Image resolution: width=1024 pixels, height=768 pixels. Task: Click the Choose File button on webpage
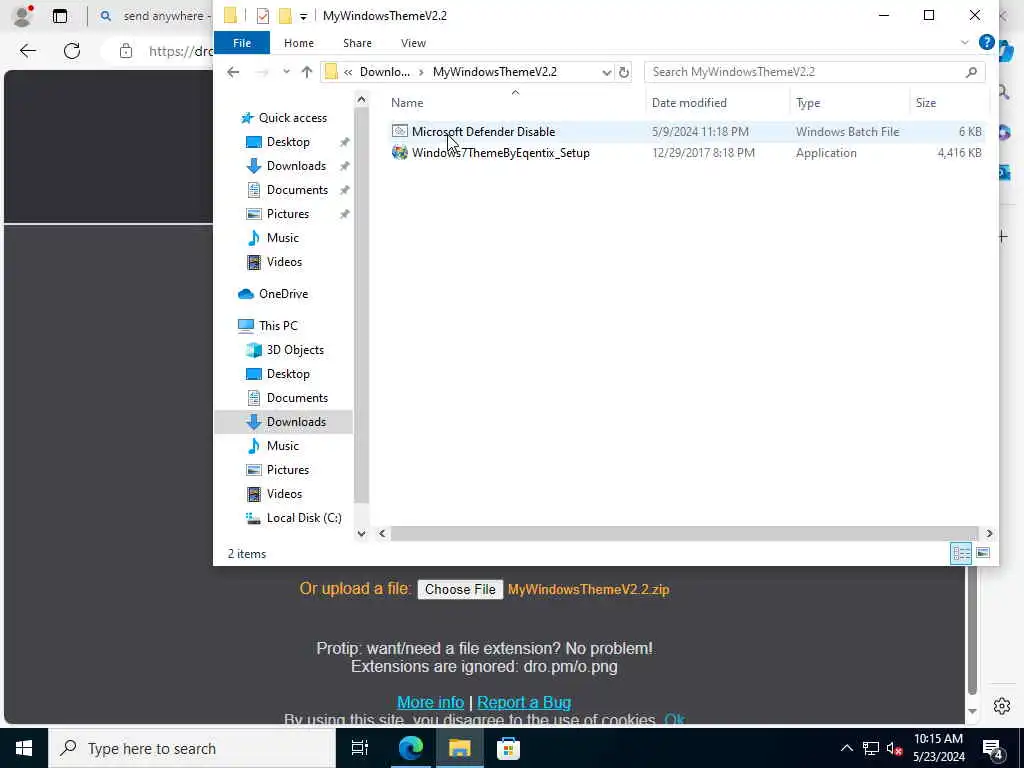pyautogui.click(x=460, y=590)
